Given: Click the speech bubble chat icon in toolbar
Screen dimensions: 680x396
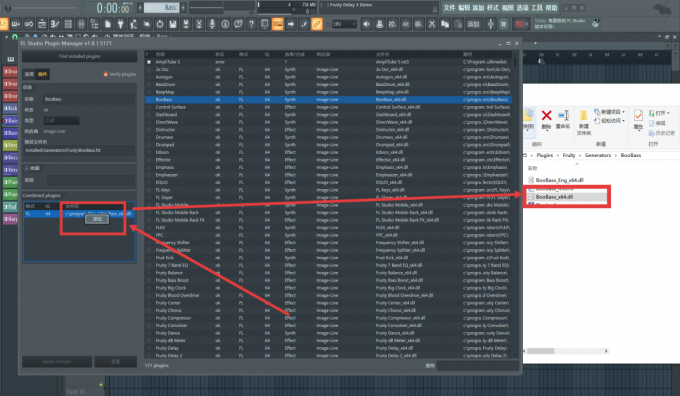Looking at the screenshot, I should click(x=238, y=24).
